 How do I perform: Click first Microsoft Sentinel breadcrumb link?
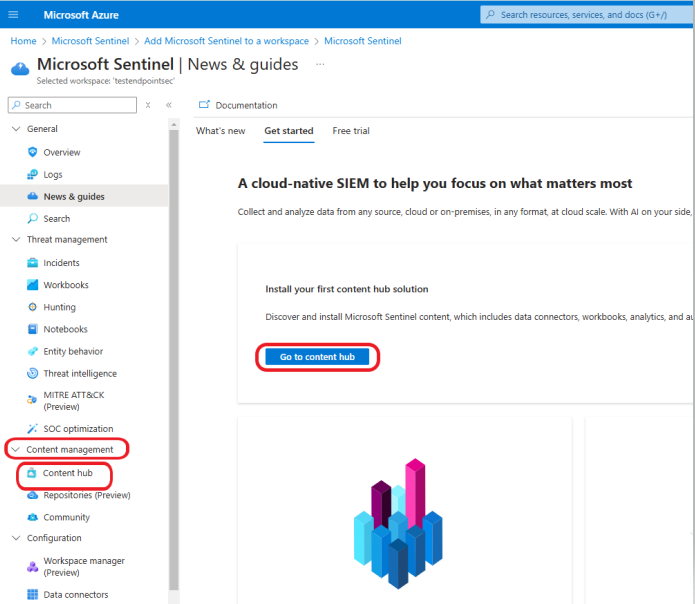pos(90,41)
